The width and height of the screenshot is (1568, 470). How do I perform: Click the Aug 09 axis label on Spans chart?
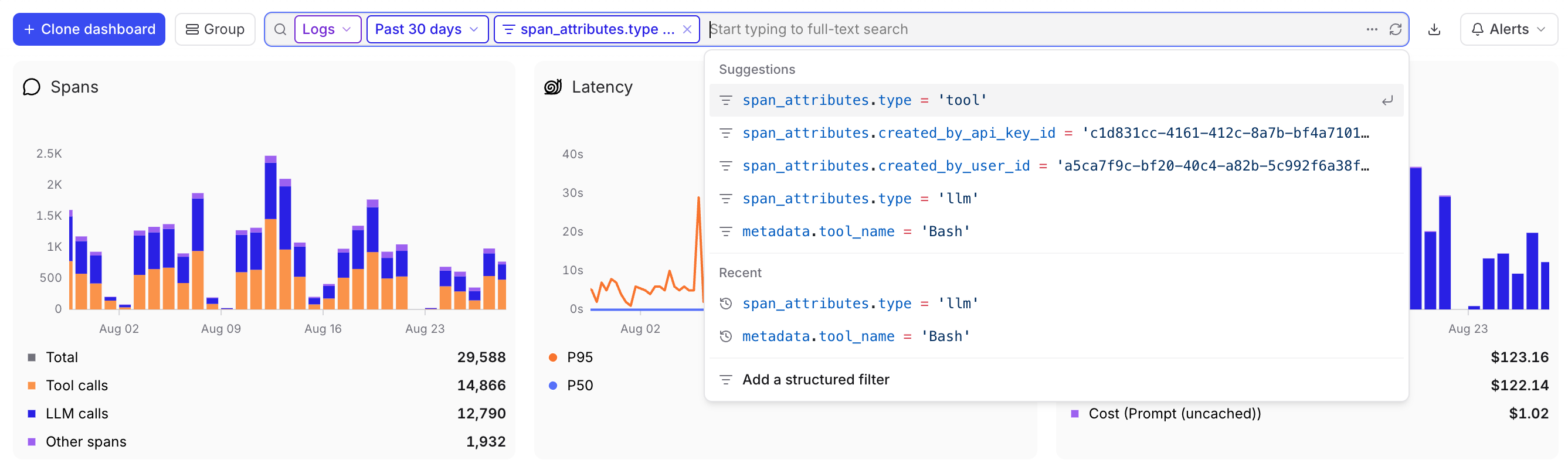click(221, 329)
